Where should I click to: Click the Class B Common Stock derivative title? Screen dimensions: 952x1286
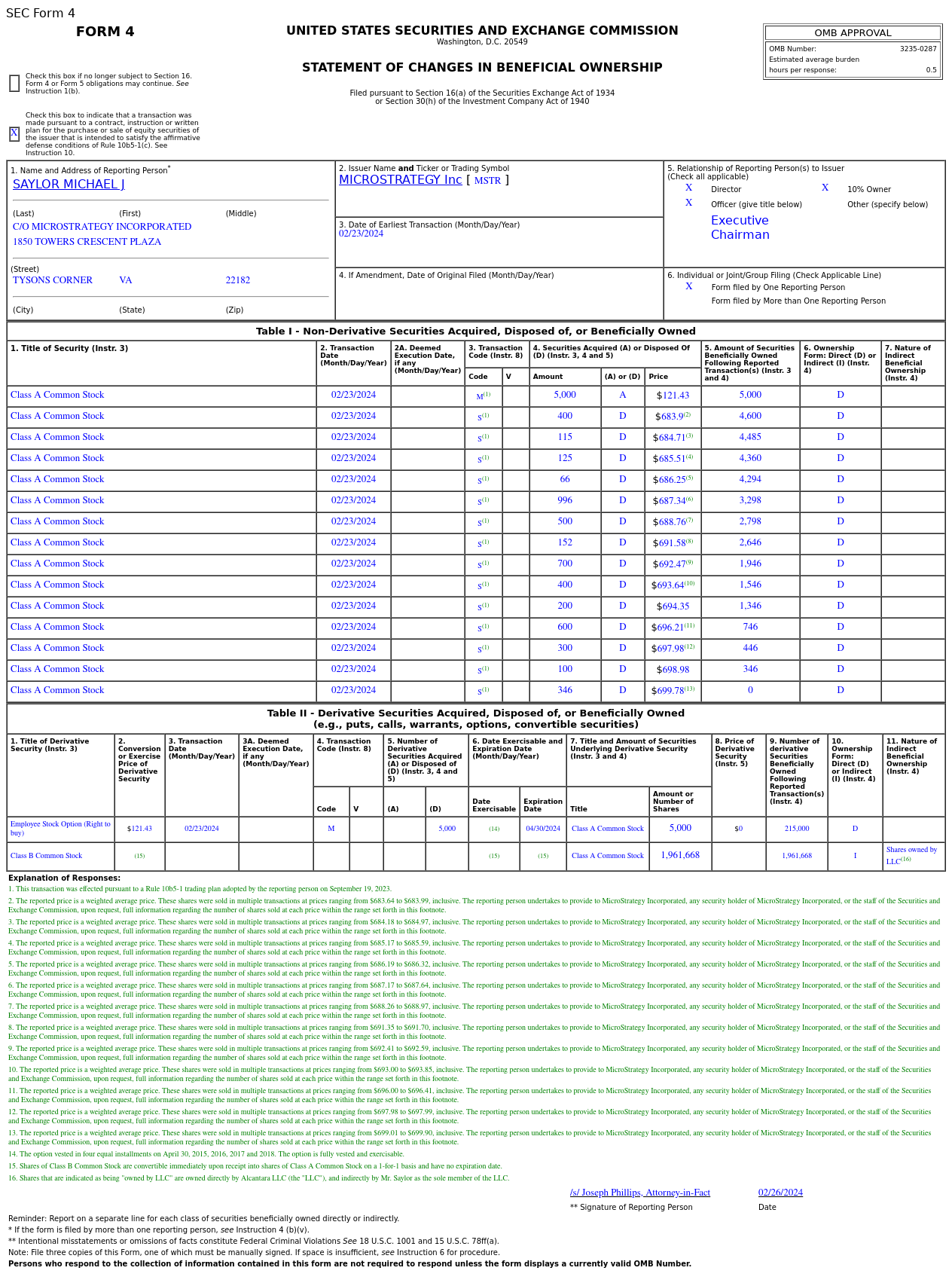tap(47, 856)
